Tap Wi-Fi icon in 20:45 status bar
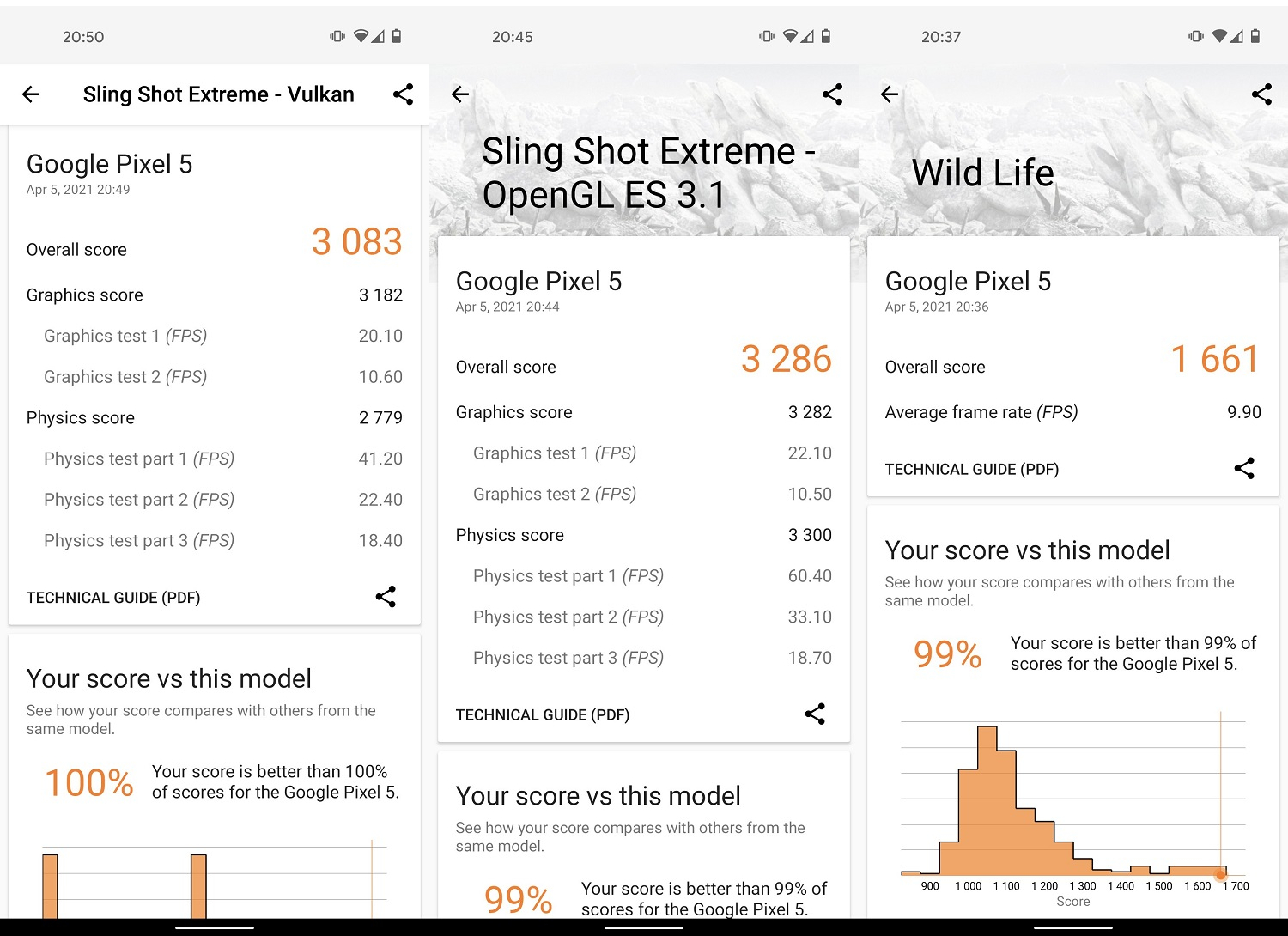The height and width of the screenshot is (936, 1288). (790, 36)
